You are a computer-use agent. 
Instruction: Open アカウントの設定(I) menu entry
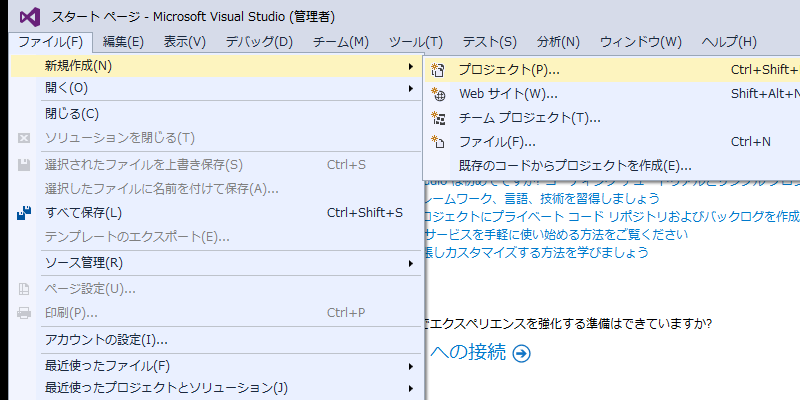click(x=216, y=339)
